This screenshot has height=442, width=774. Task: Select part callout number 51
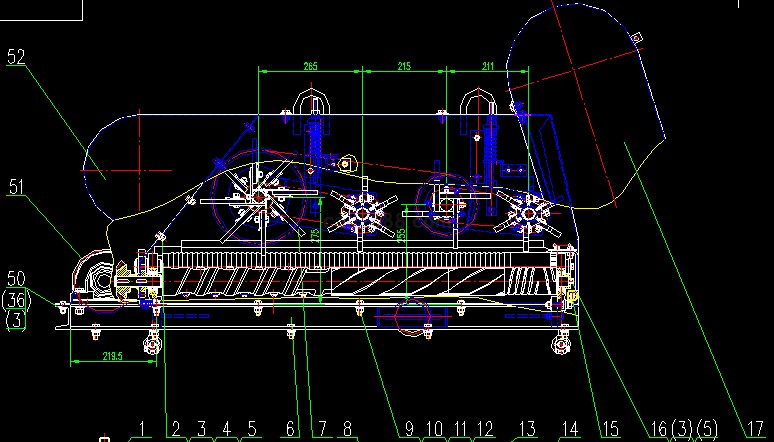[16, 186]
